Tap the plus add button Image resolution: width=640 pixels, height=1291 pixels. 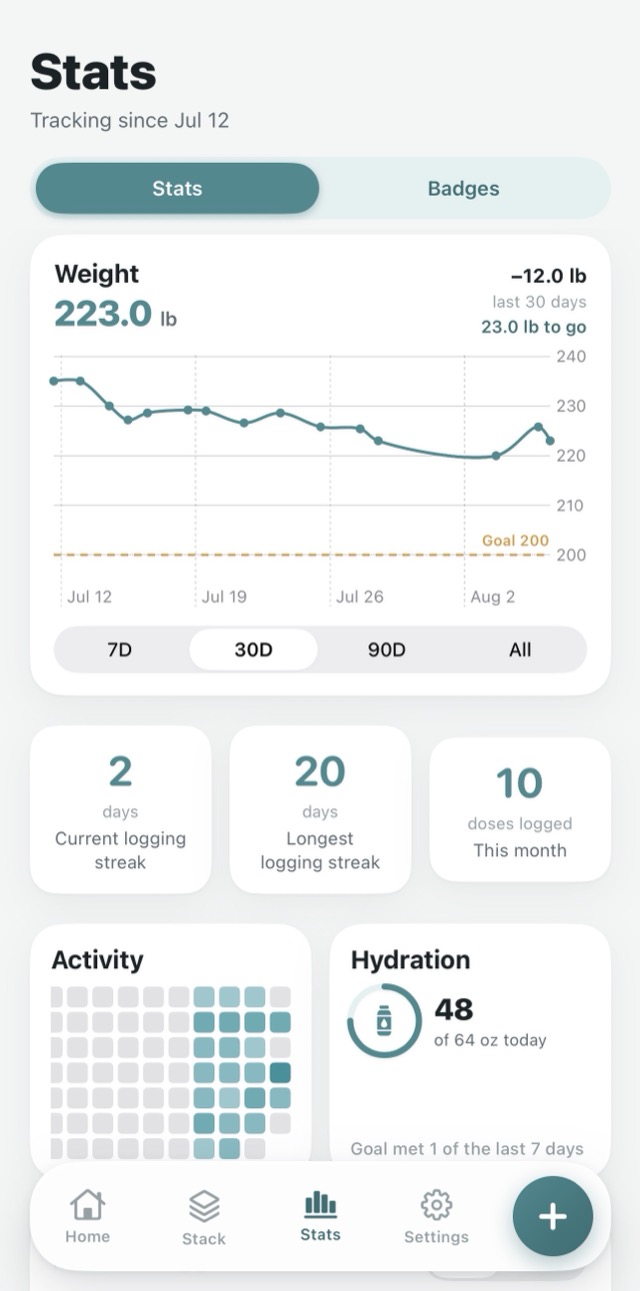pos(553,1216)
